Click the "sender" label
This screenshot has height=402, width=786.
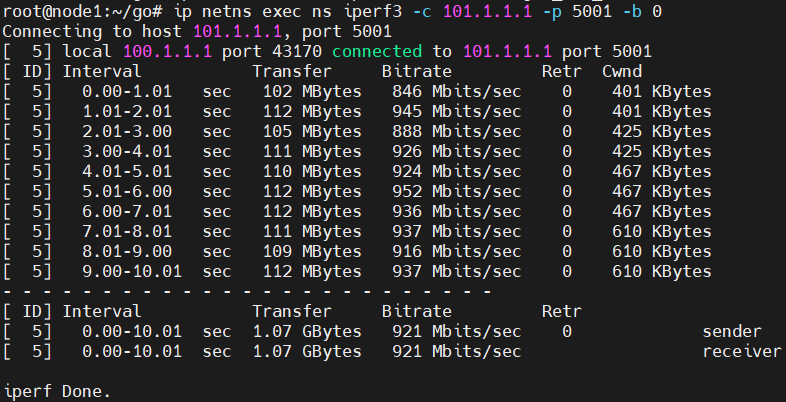point(732,331)
